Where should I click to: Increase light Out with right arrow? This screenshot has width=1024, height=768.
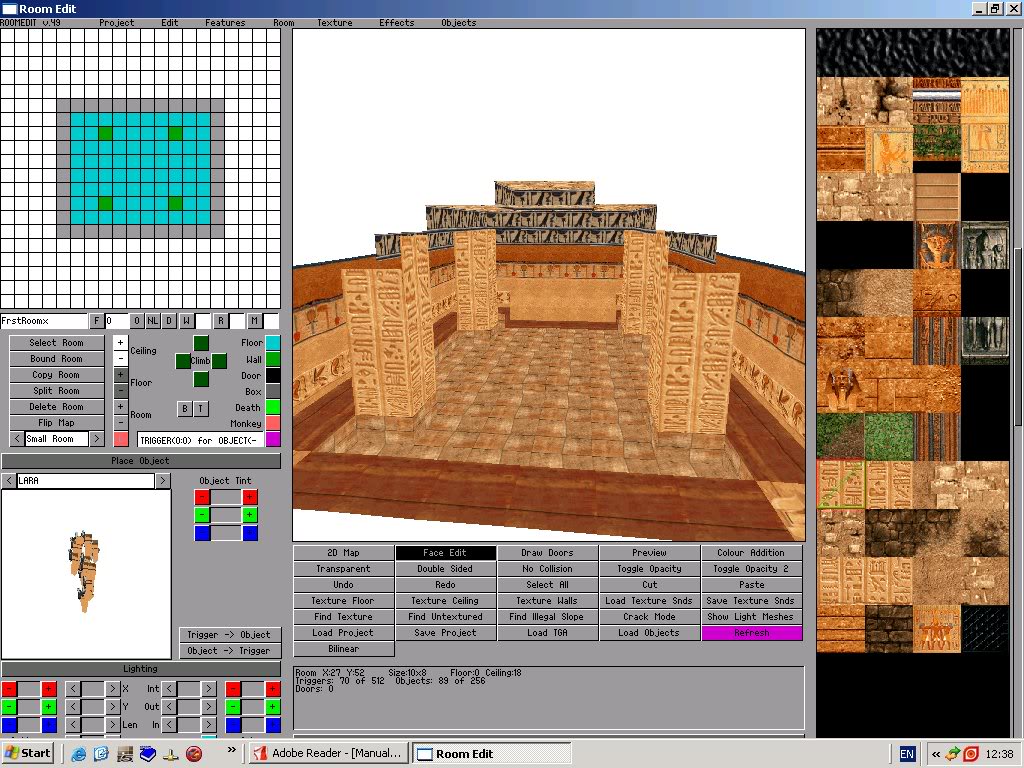point(208,707)
